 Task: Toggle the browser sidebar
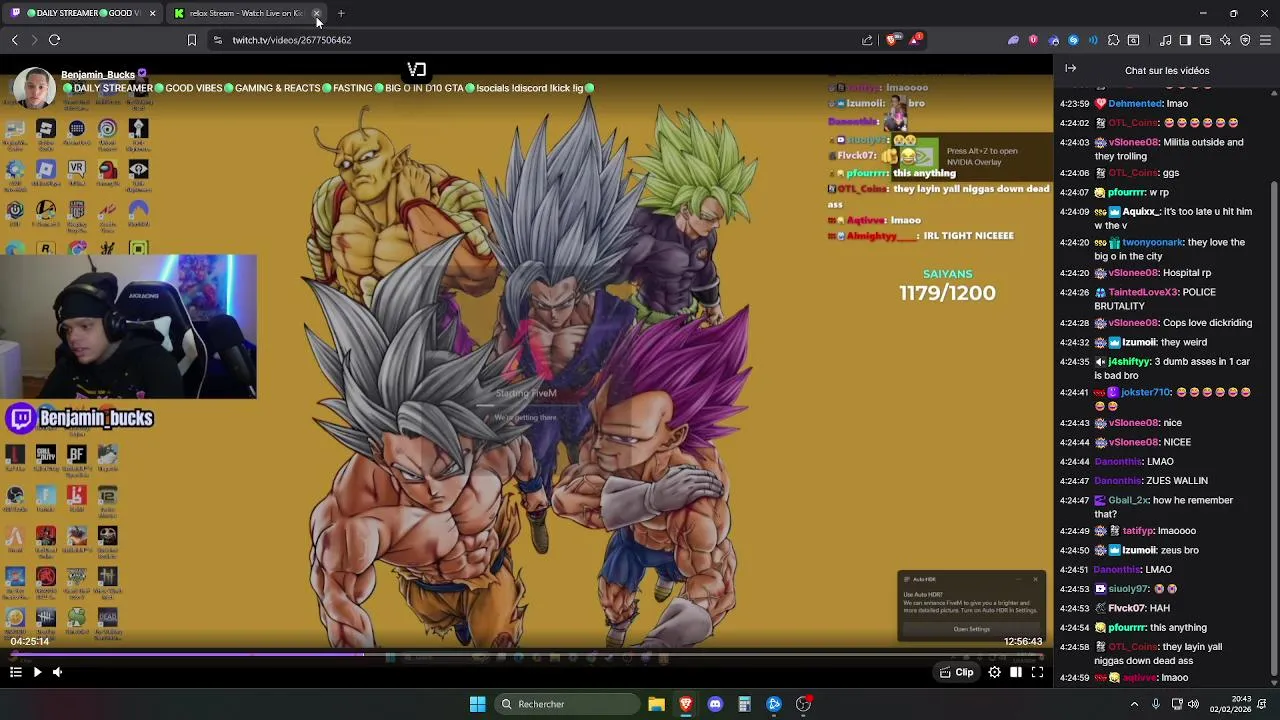click(1185, 40)
